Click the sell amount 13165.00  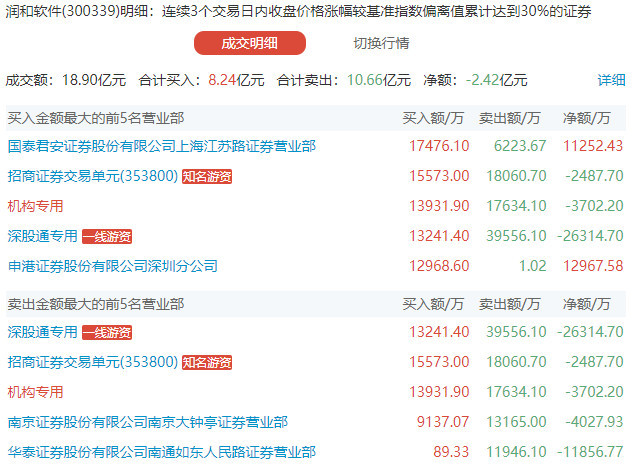pyautogui.click(x=516, y=422)
